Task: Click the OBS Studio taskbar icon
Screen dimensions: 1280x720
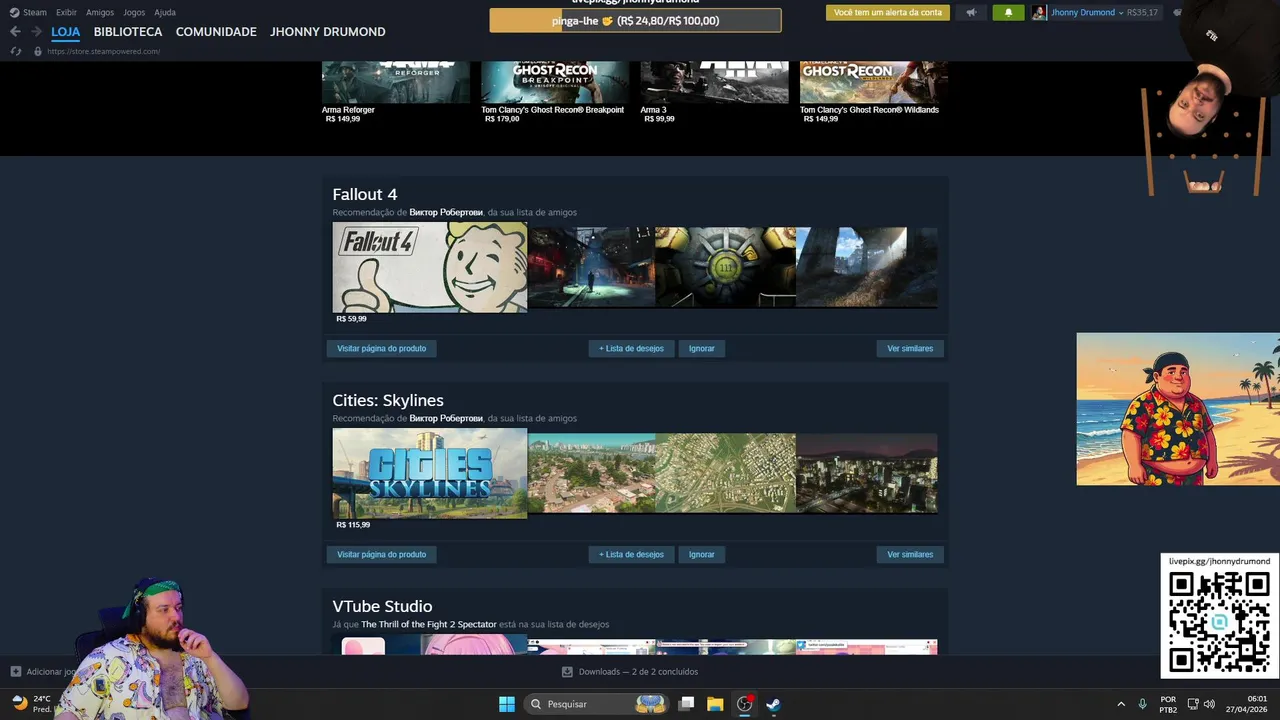Action: 744,704
